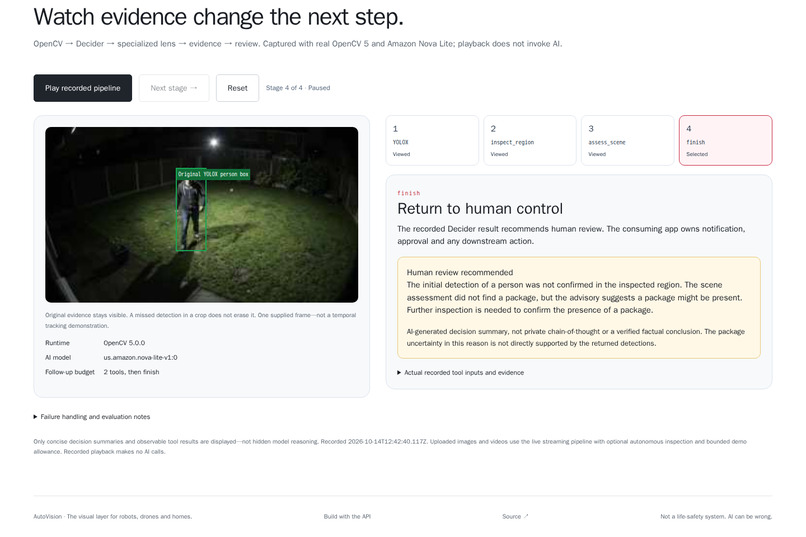Click the backyard evidence image
Screen dimensions: 806x537
[x=202, y=215]
